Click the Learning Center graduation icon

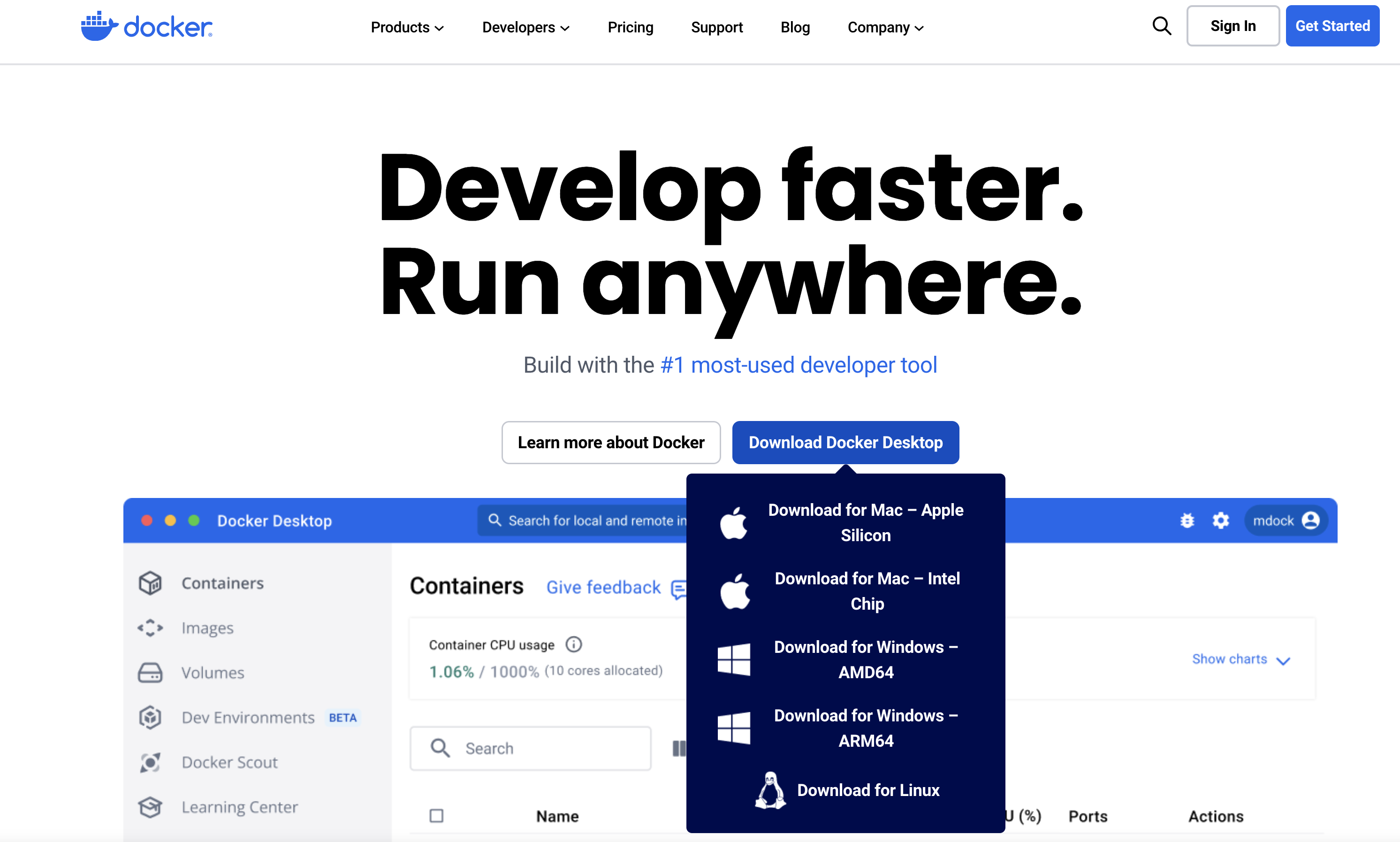(150, 807)
